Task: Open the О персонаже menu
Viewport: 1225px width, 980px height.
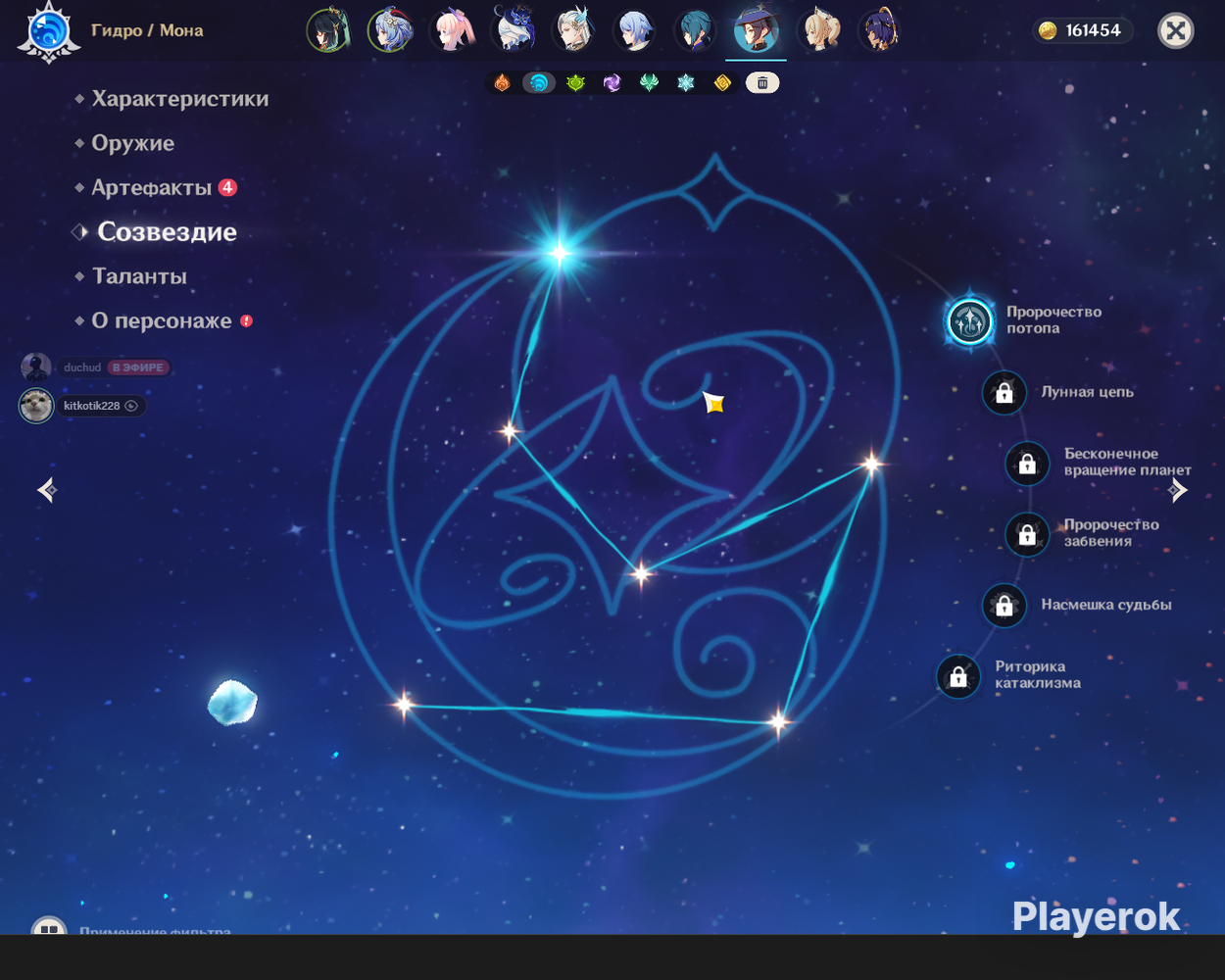Action: click(163, 320)
